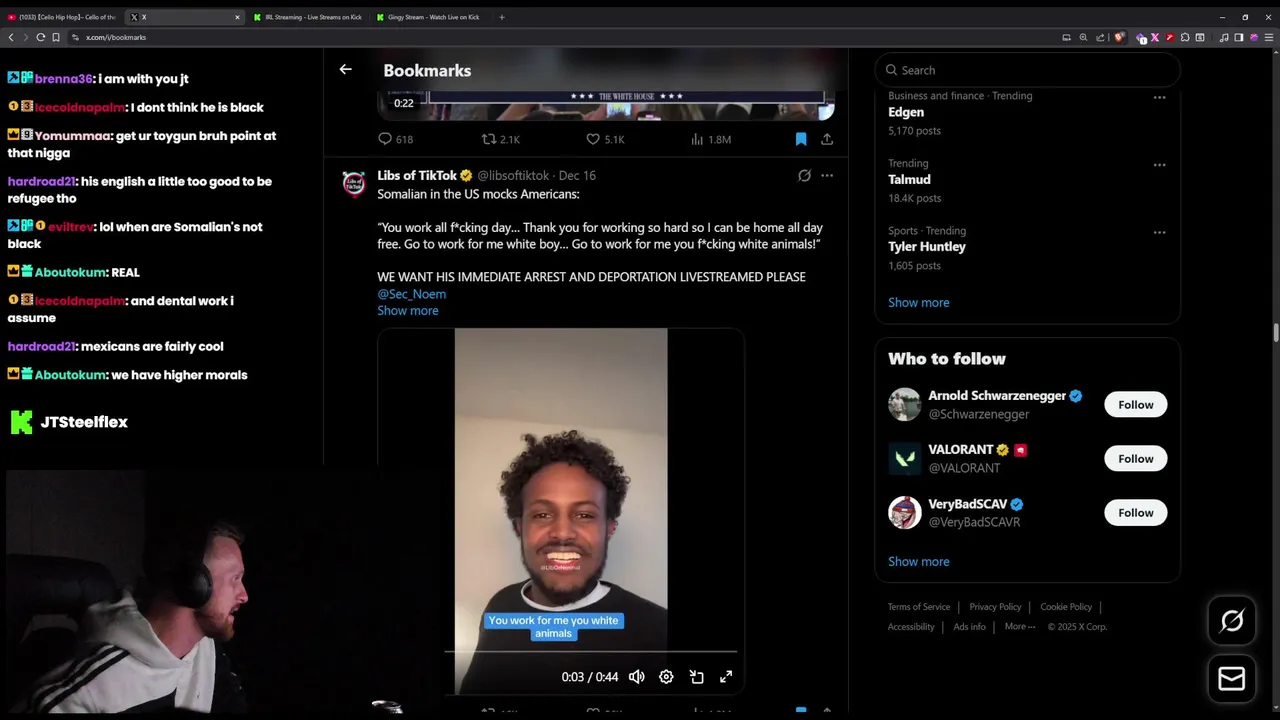Image resolution: width=1280 pixels, height=720 pixels.
Task: Toggle picture-in-picture on the video
Action: click(x=696, y=677)
